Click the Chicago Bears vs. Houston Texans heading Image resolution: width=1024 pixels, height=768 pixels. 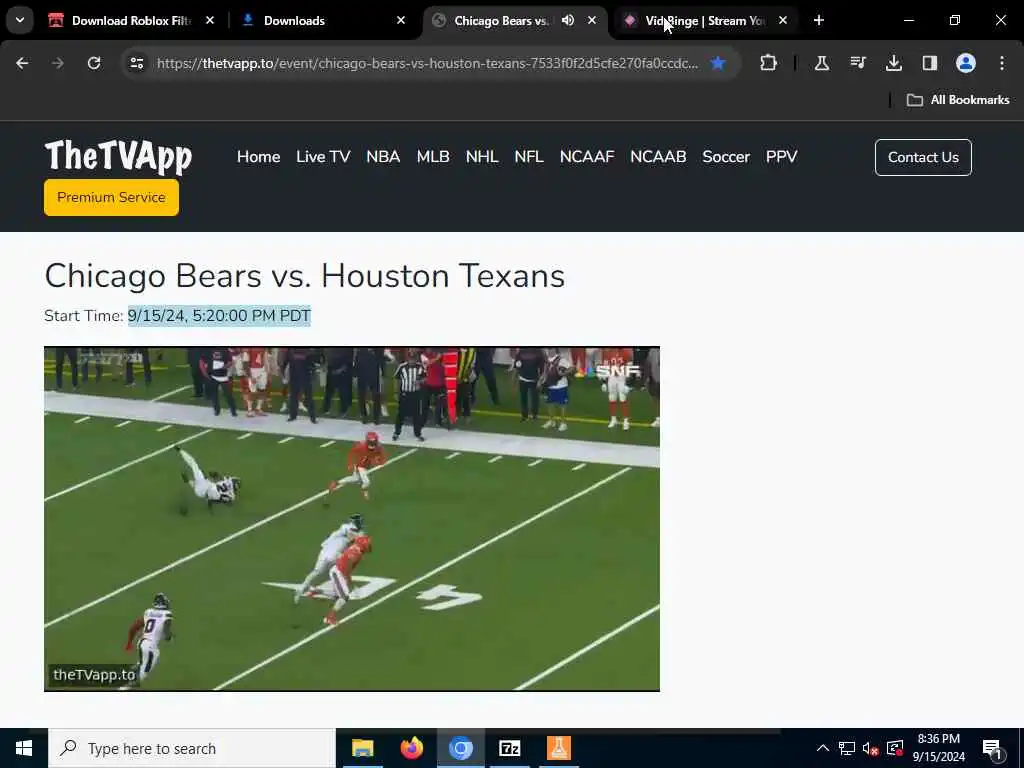304,276
